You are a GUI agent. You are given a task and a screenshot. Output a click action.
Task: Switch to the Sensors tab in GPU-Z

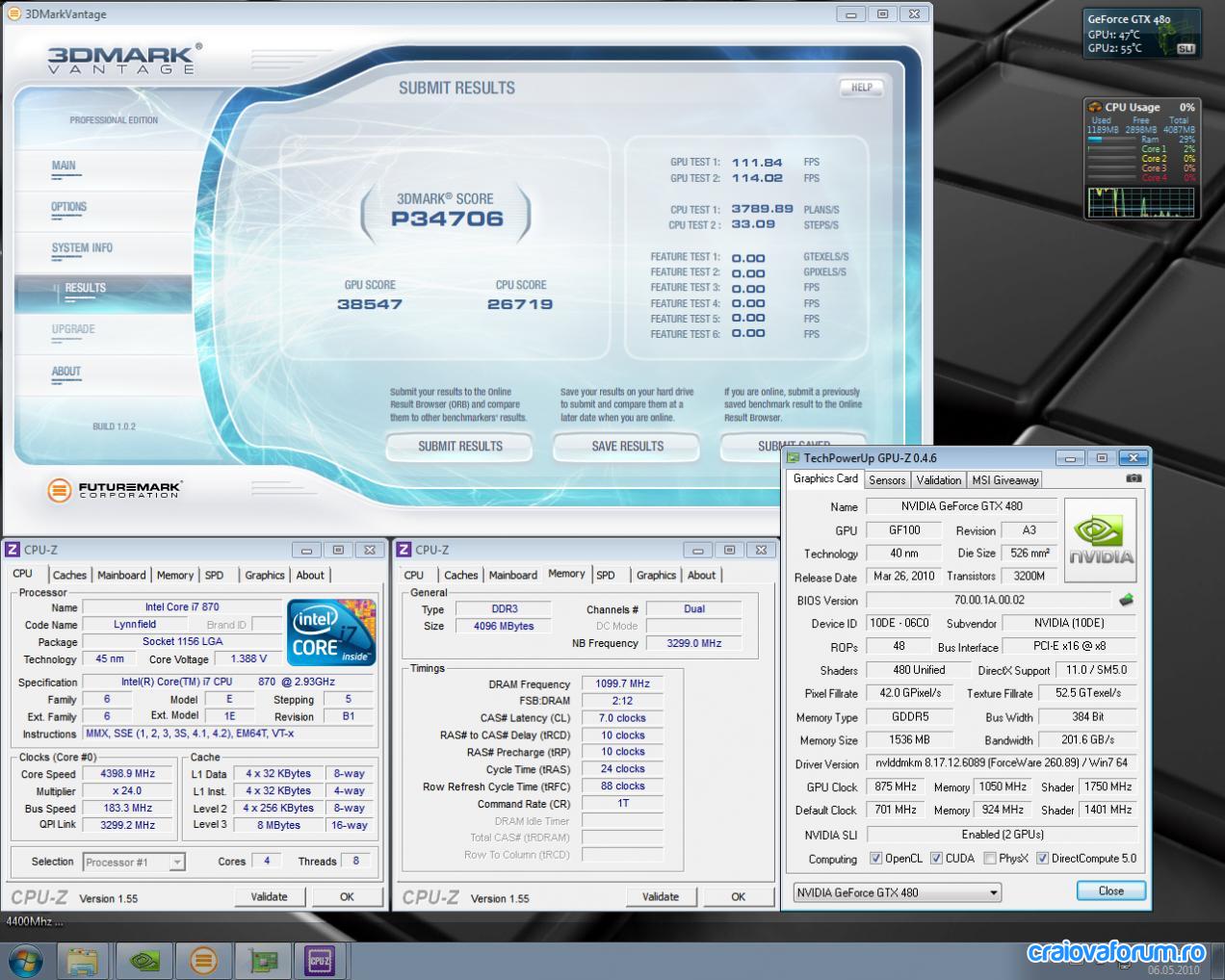point(887,480)
